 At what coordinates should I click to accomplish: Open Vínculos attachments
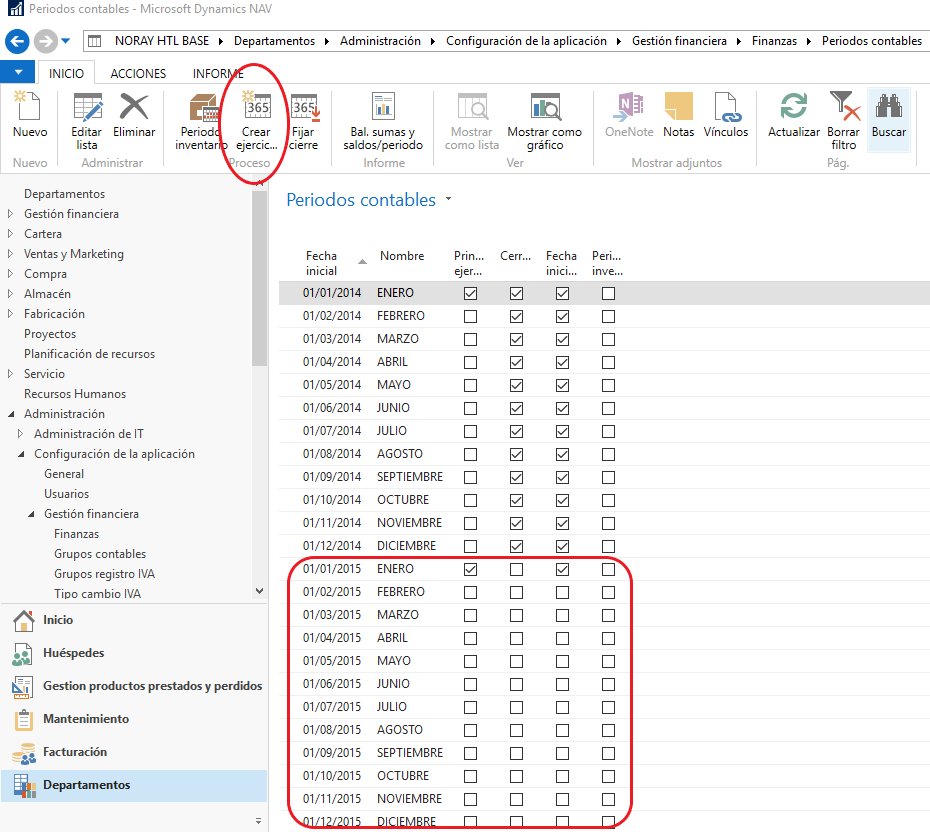[x=726, y=115]
